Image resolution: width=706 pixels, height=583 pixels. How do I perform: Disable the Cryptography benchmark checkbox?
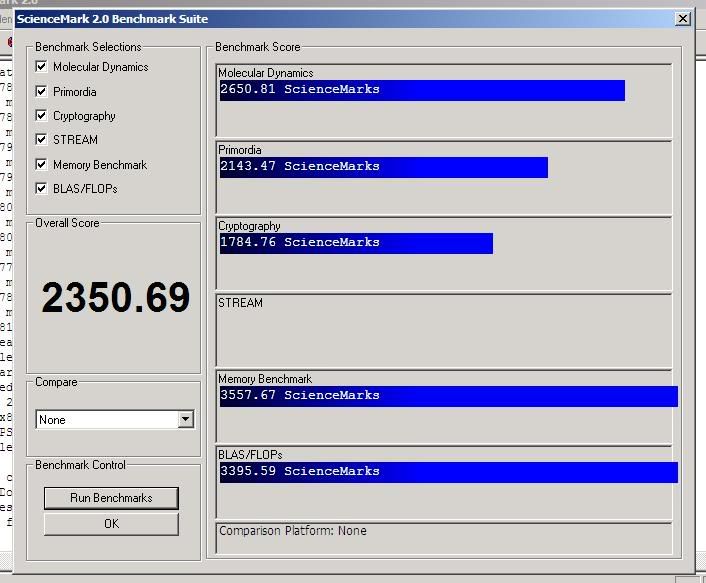coord(41,116)
